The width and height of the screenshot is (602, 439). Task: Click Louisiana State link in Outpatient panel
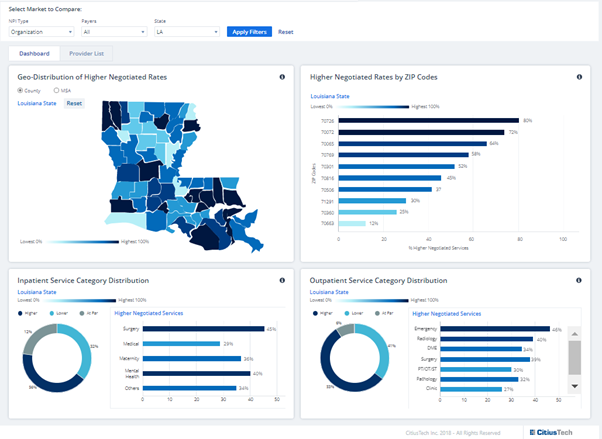pyautogui.click(x=329, y=292)
